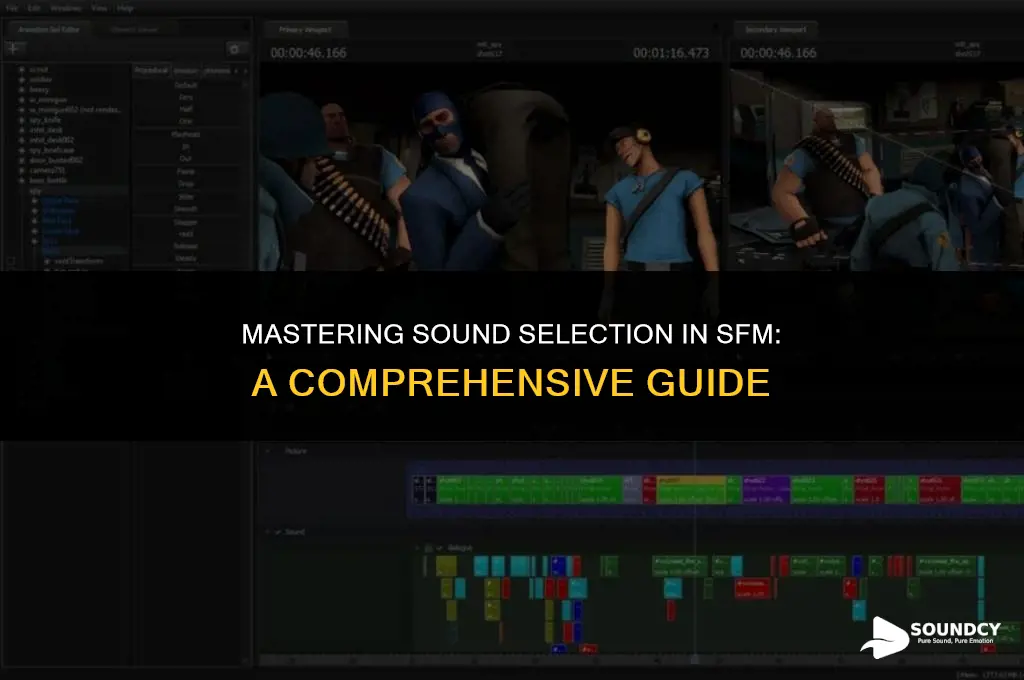Screen dimensions: 1024x680
Task: Click the timeline horizontal scrollbar
Action: tap(640, 660)
